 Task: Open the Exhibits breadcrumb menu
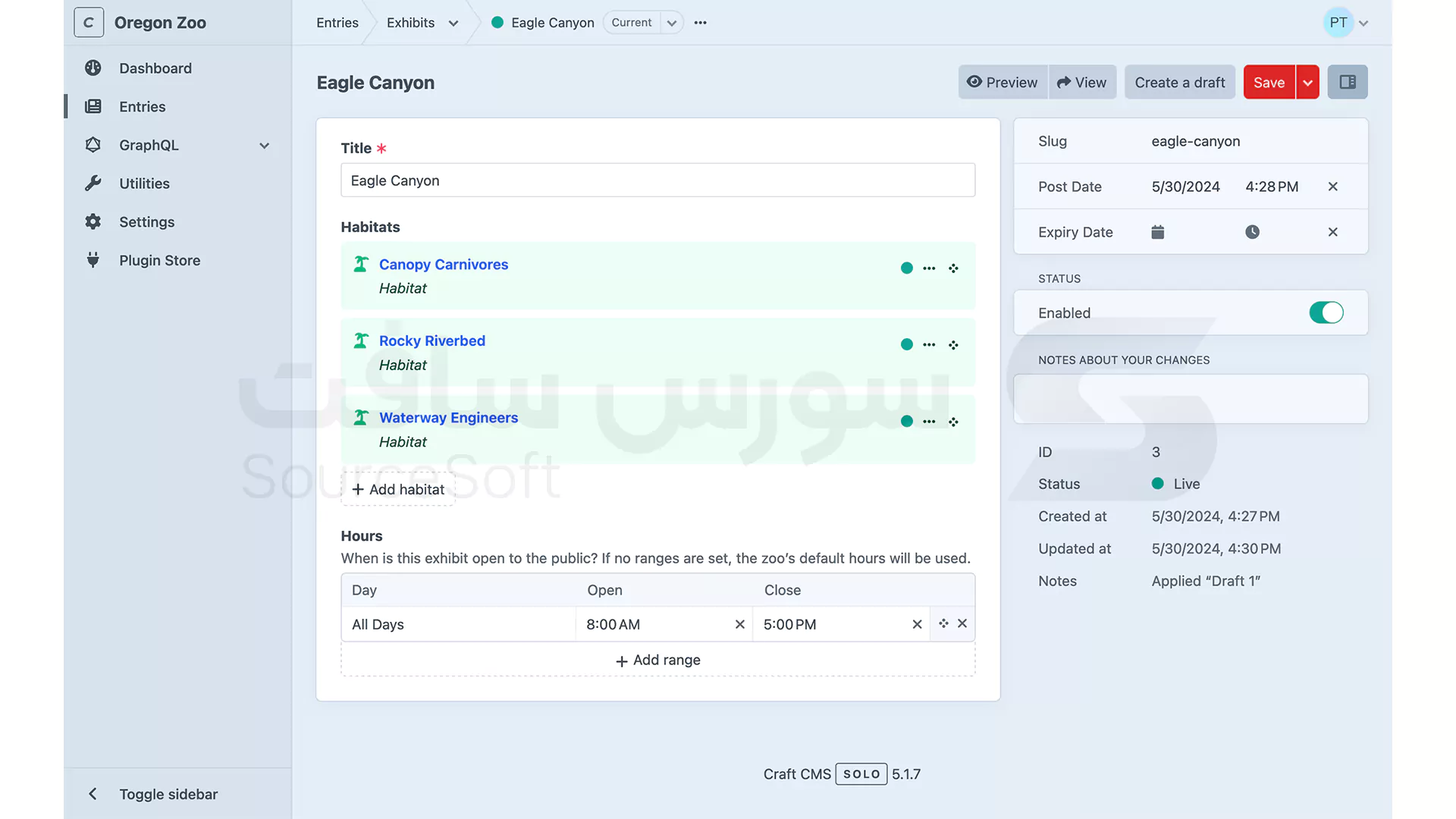[453, 23]
